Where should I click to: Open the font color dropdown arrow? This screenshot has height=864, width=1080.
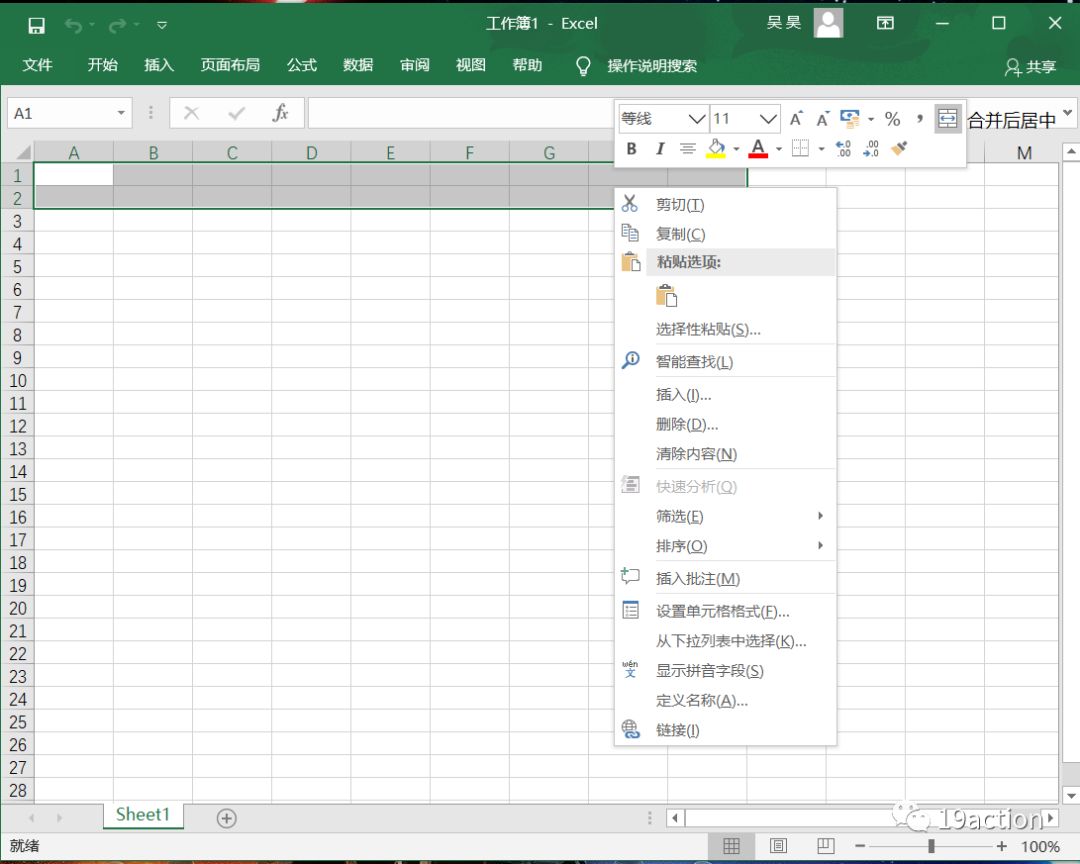coord(778,149)
